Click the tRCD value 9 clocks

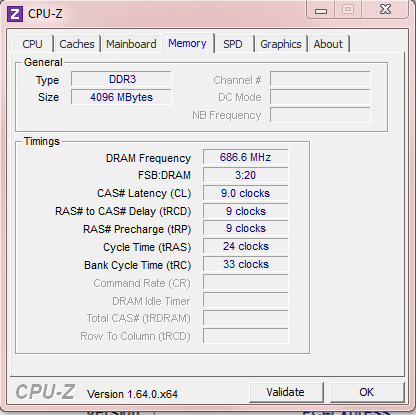click(245, 211)
